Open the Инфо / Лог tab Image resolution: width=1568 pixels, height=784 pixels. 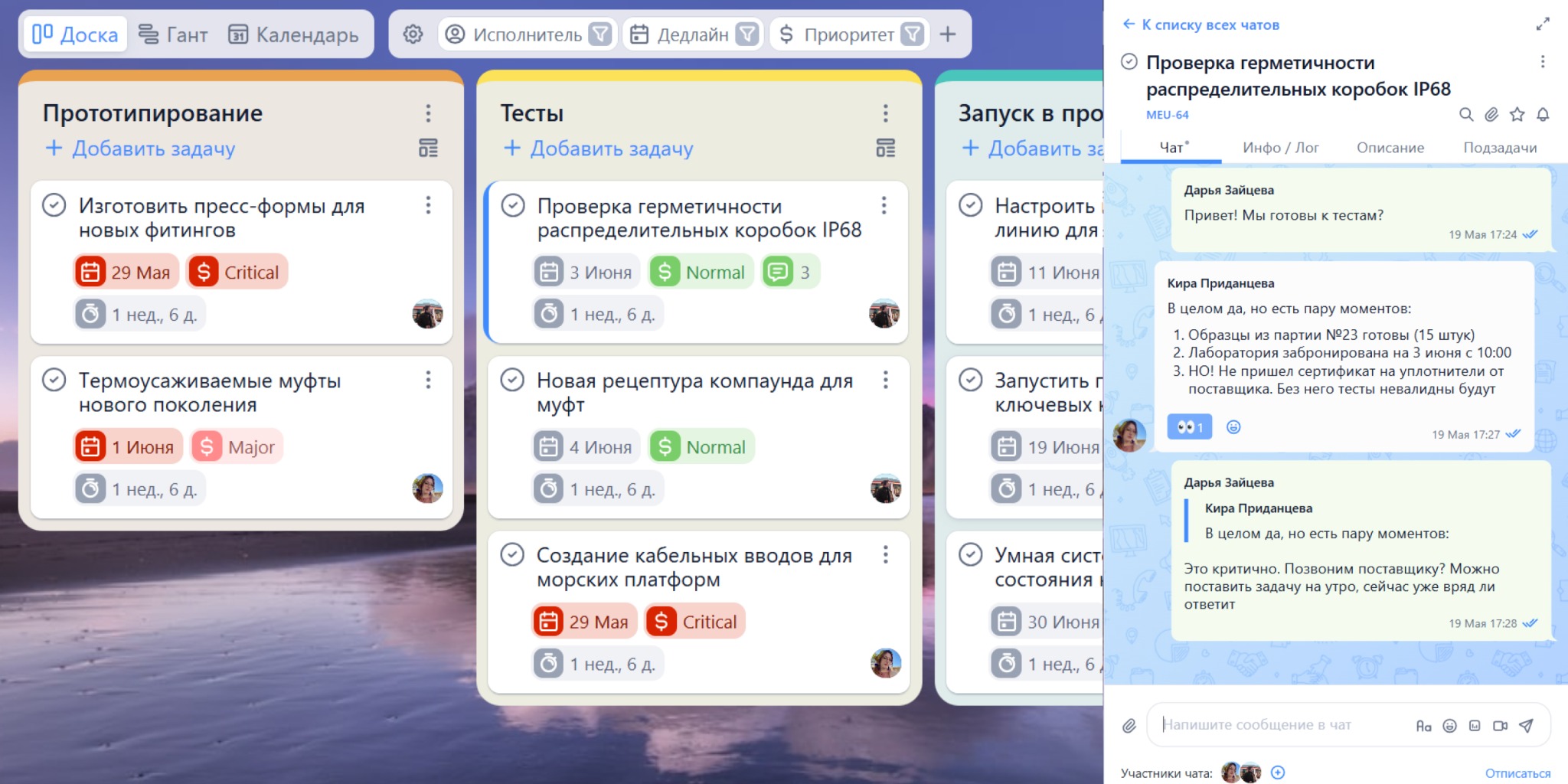tap(1281, 148)
